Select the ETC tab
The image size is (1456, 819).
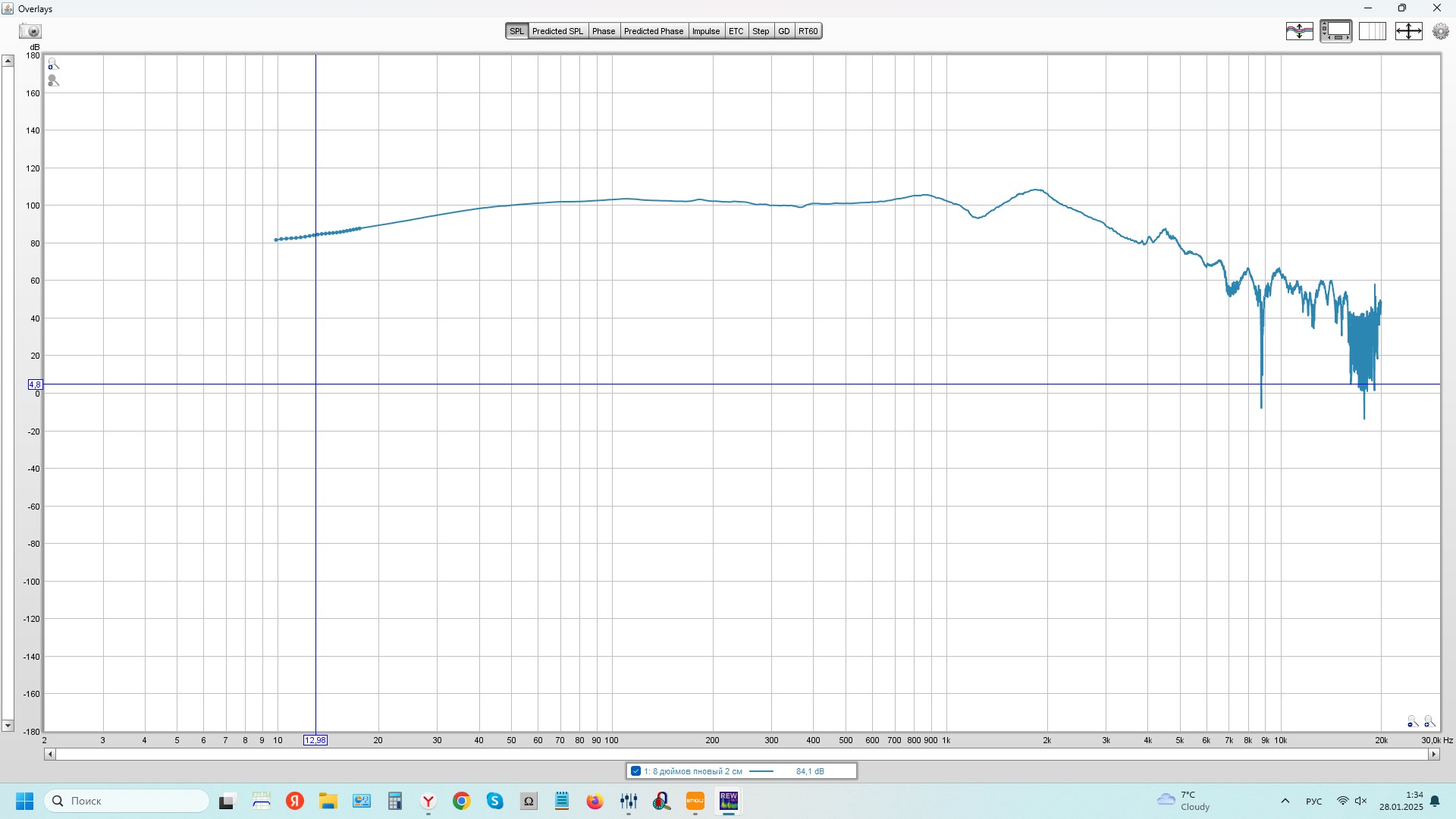pos(736,31)
